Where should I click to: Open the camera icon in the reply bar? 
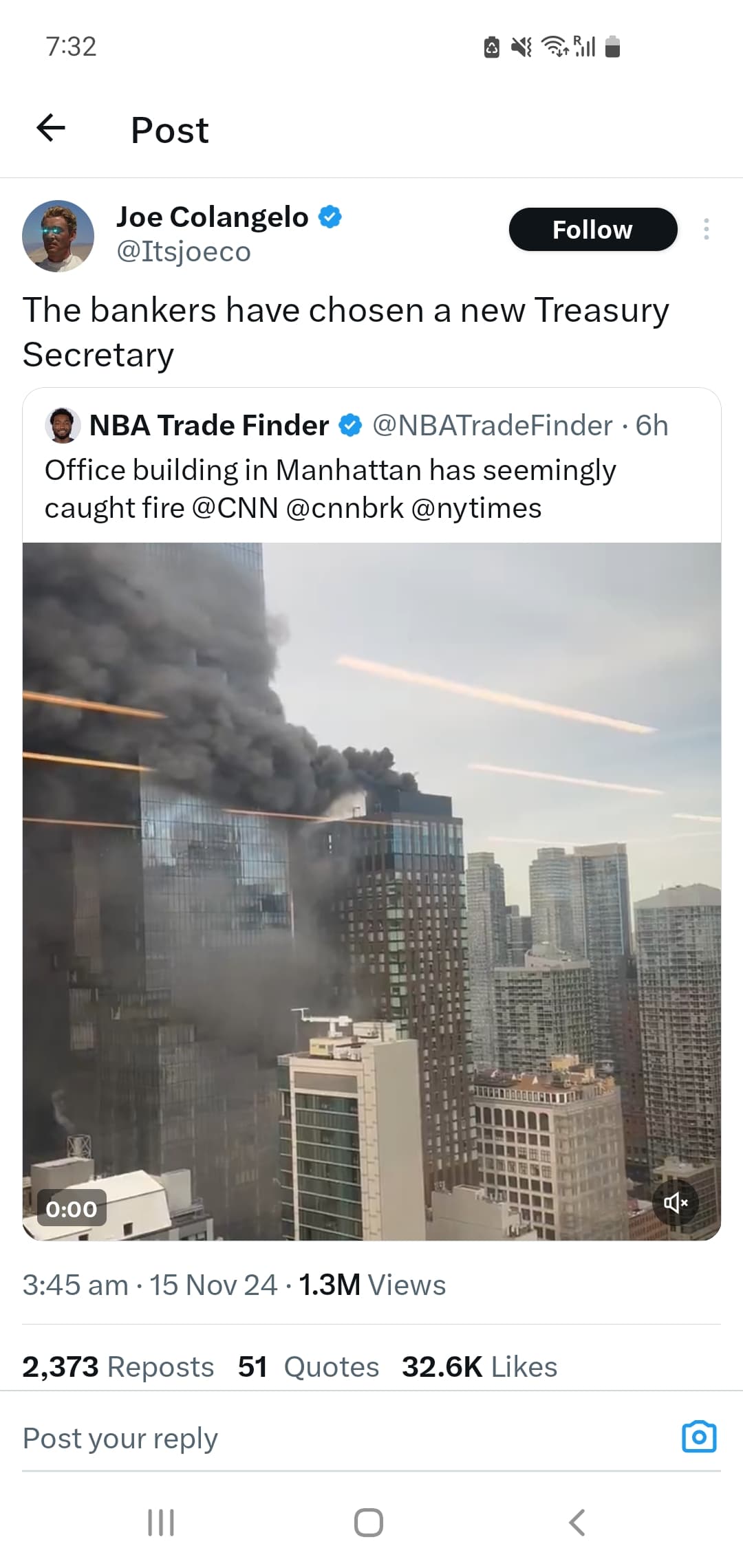tap(699, 1437)
